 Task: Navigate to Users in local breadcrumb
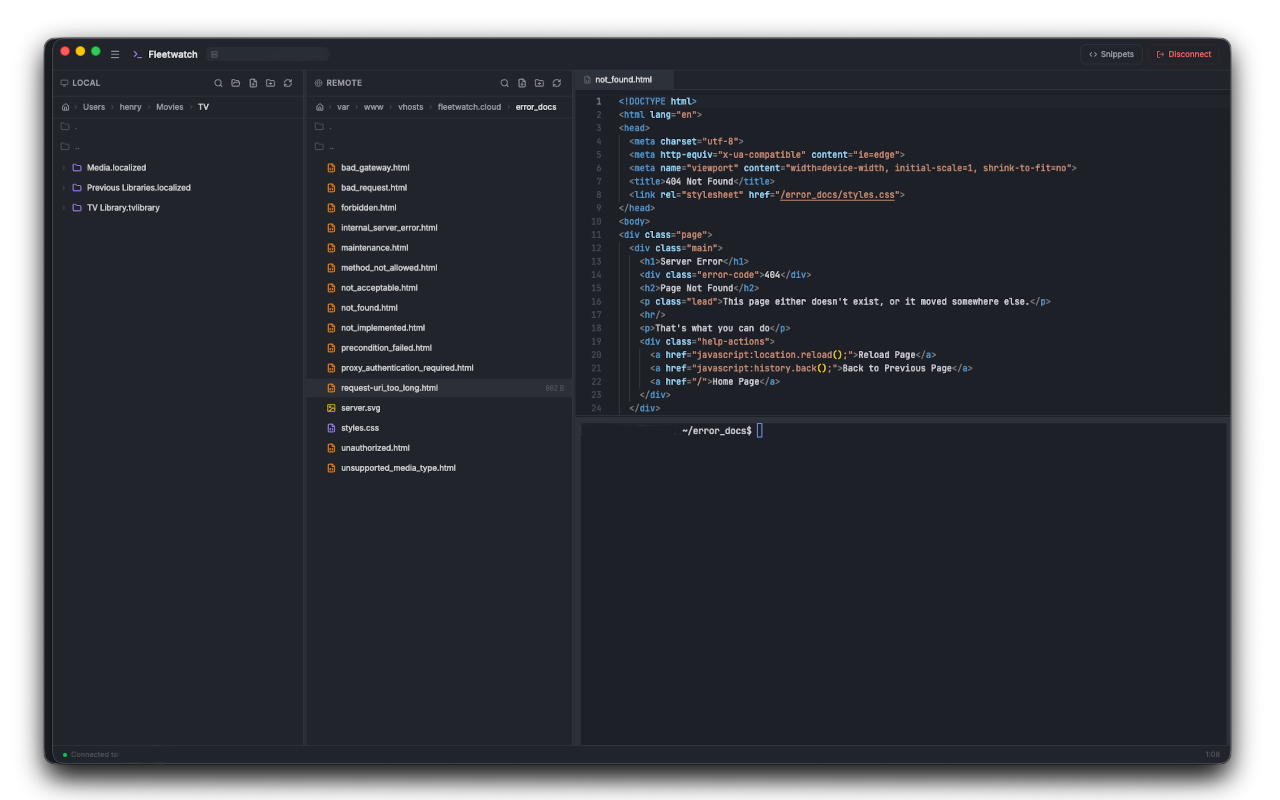[x=94, y=107]
